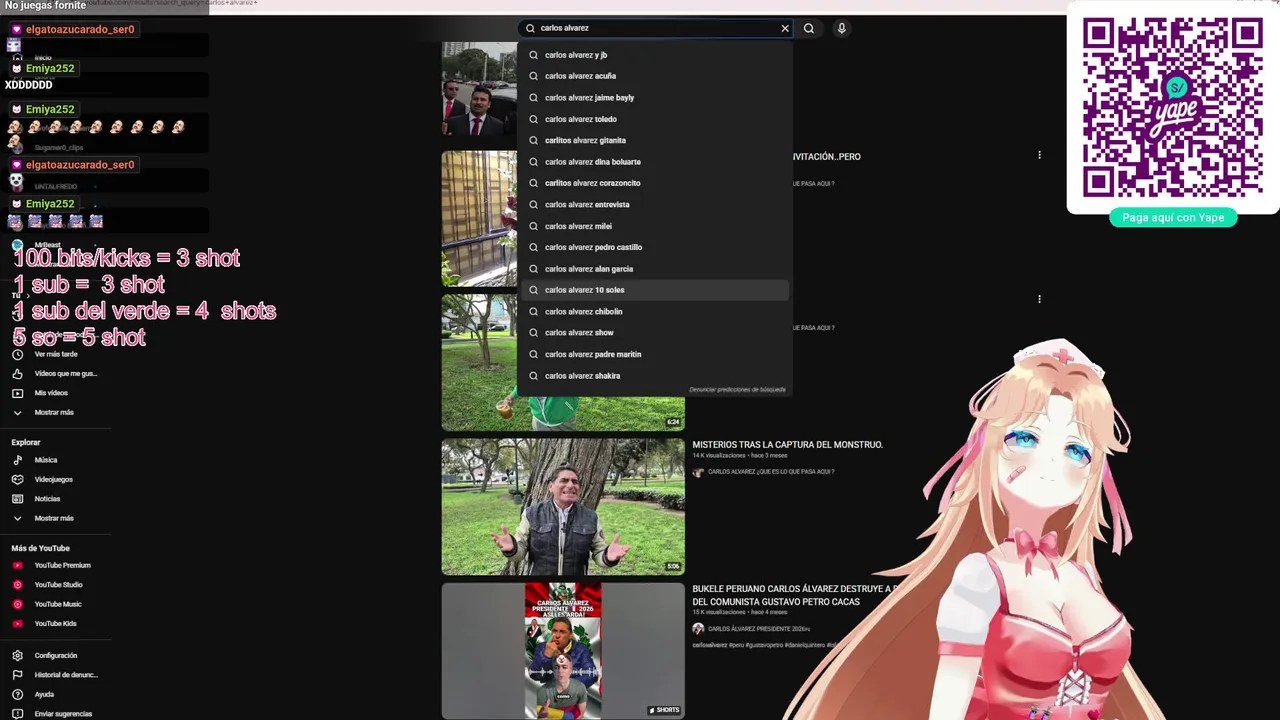Open the three-dot menu of the third result
Image resolution: width=1280 pixels, height=720 pixels.
1039,299
